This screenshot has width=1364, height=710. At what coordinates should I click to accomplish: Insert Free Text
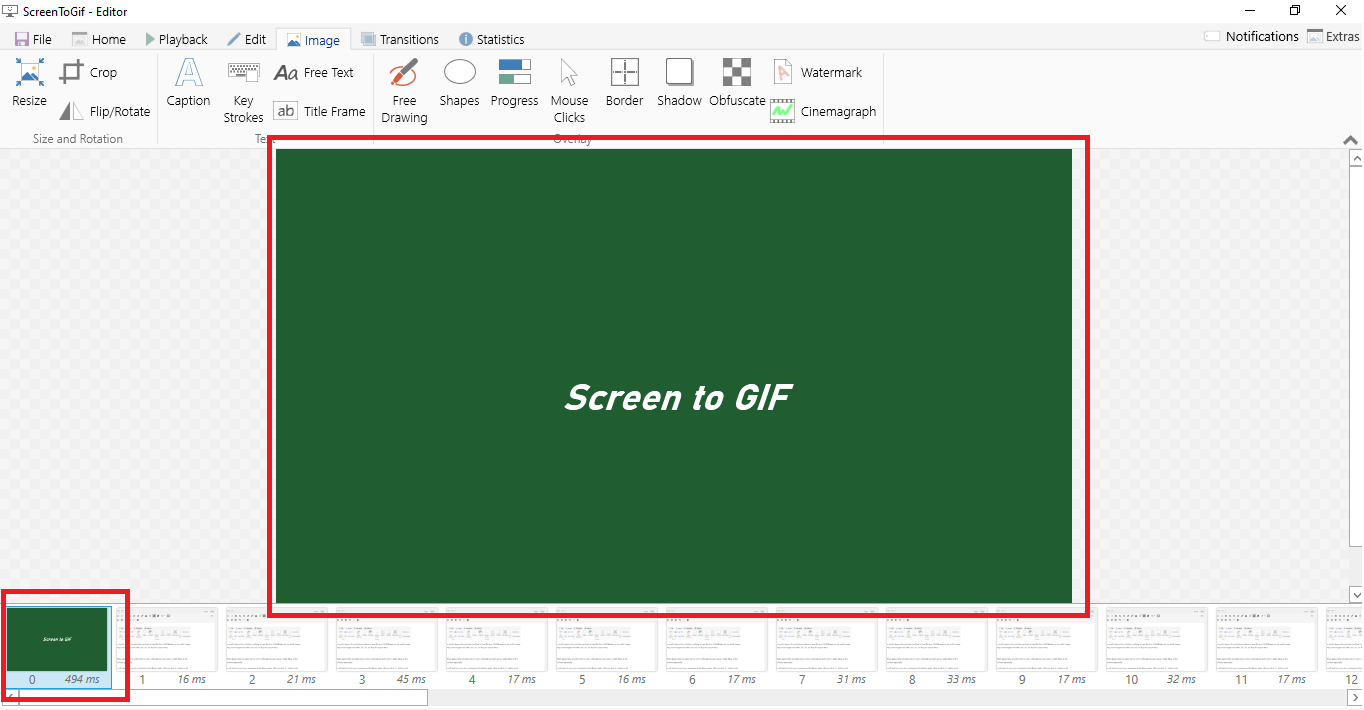coord(314,72)
